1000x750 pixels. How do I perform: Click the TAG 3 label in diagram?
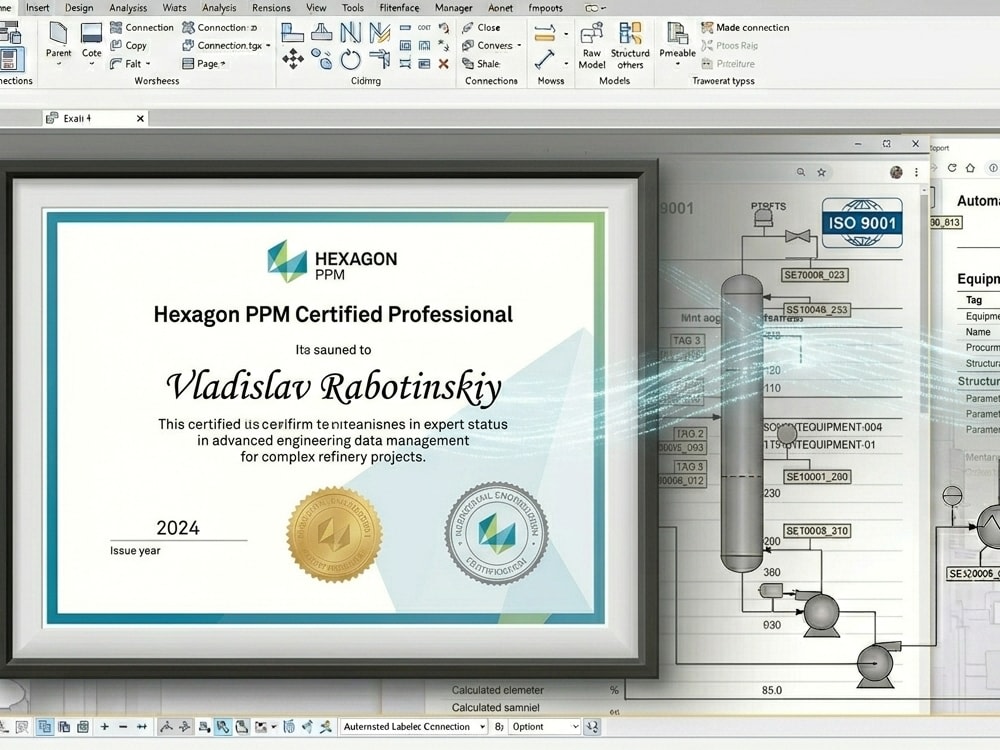click(687, 341)
